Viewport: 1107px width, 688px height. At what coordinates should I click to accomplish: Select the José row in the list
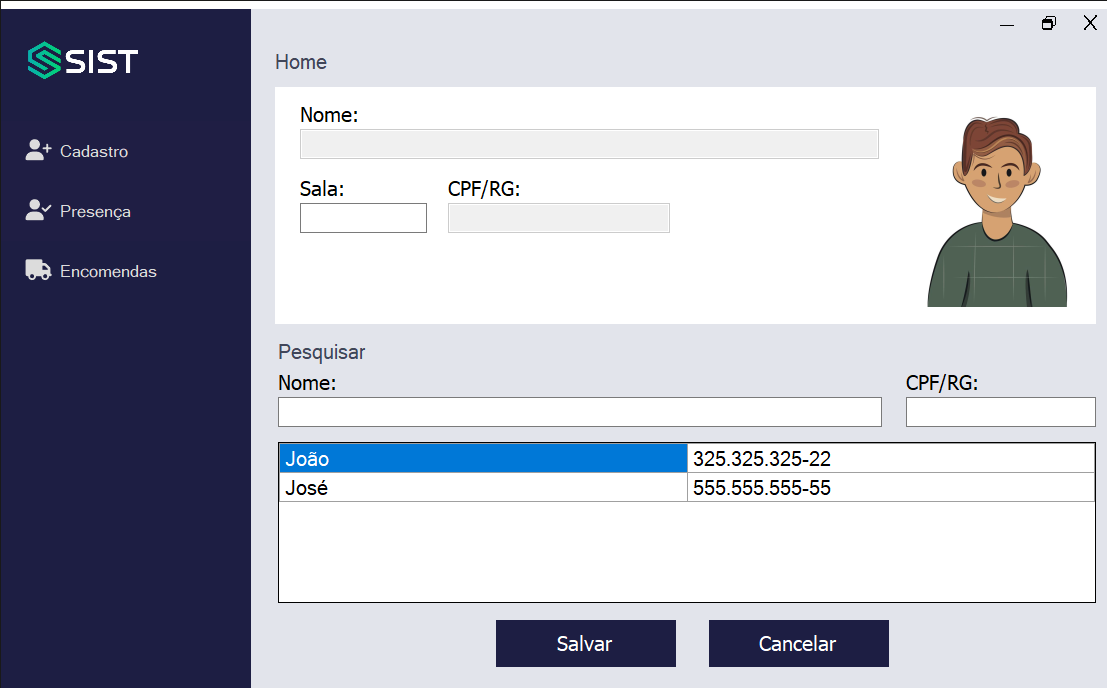482,488
